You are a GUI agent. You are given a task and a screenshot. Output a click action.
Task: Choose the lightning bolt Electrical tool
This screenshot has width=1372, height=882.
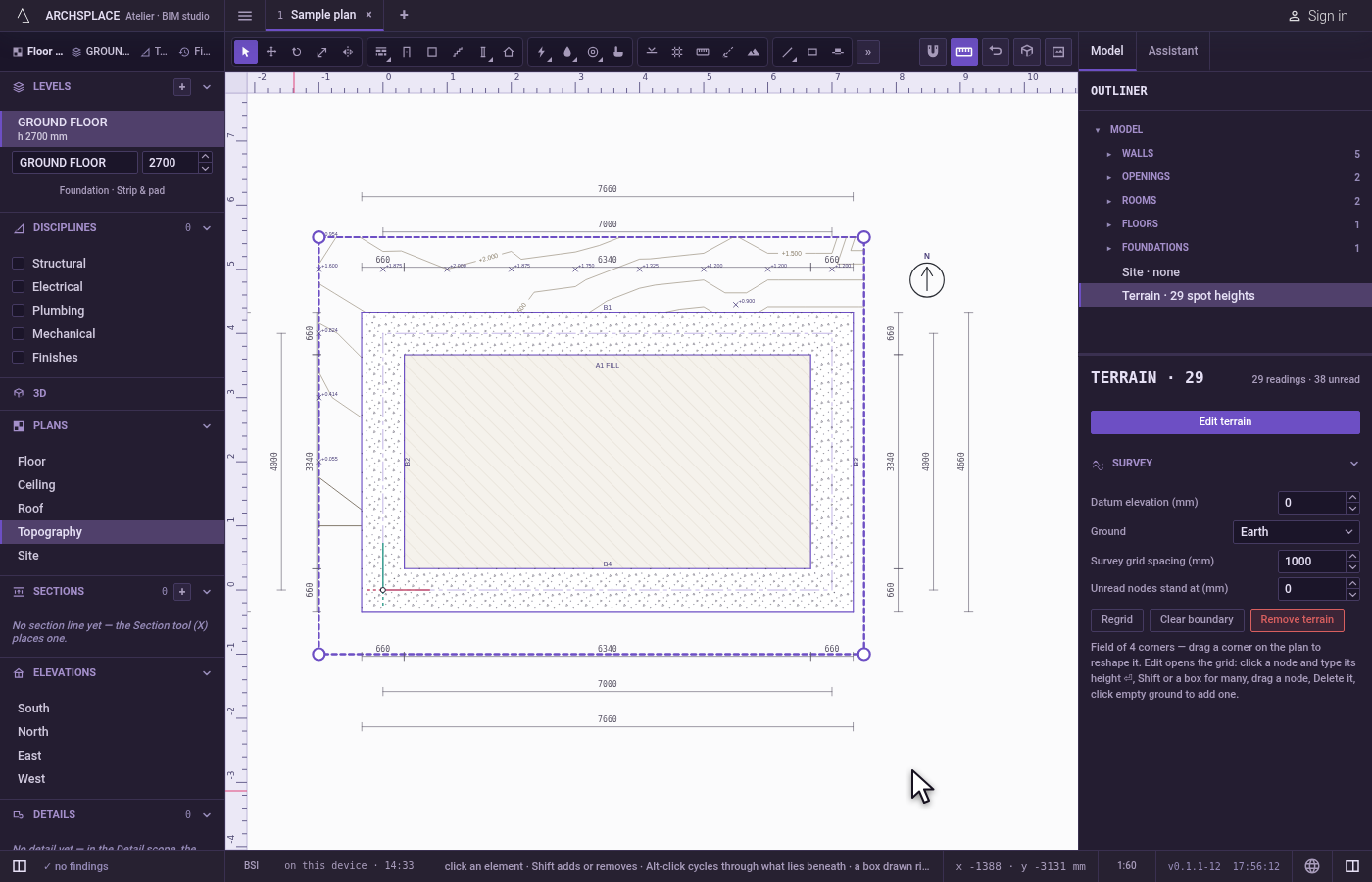542,52
